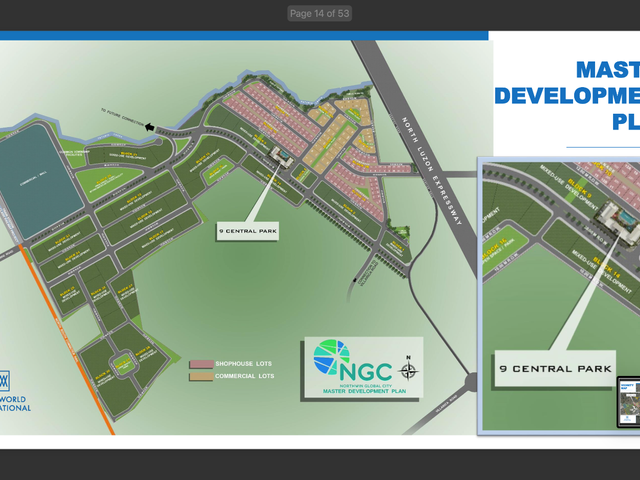Image resolution: width=640 pixels, height=480 pixels.
Task: Select the teal Commercial / Mall block
Action: (38, 182)
